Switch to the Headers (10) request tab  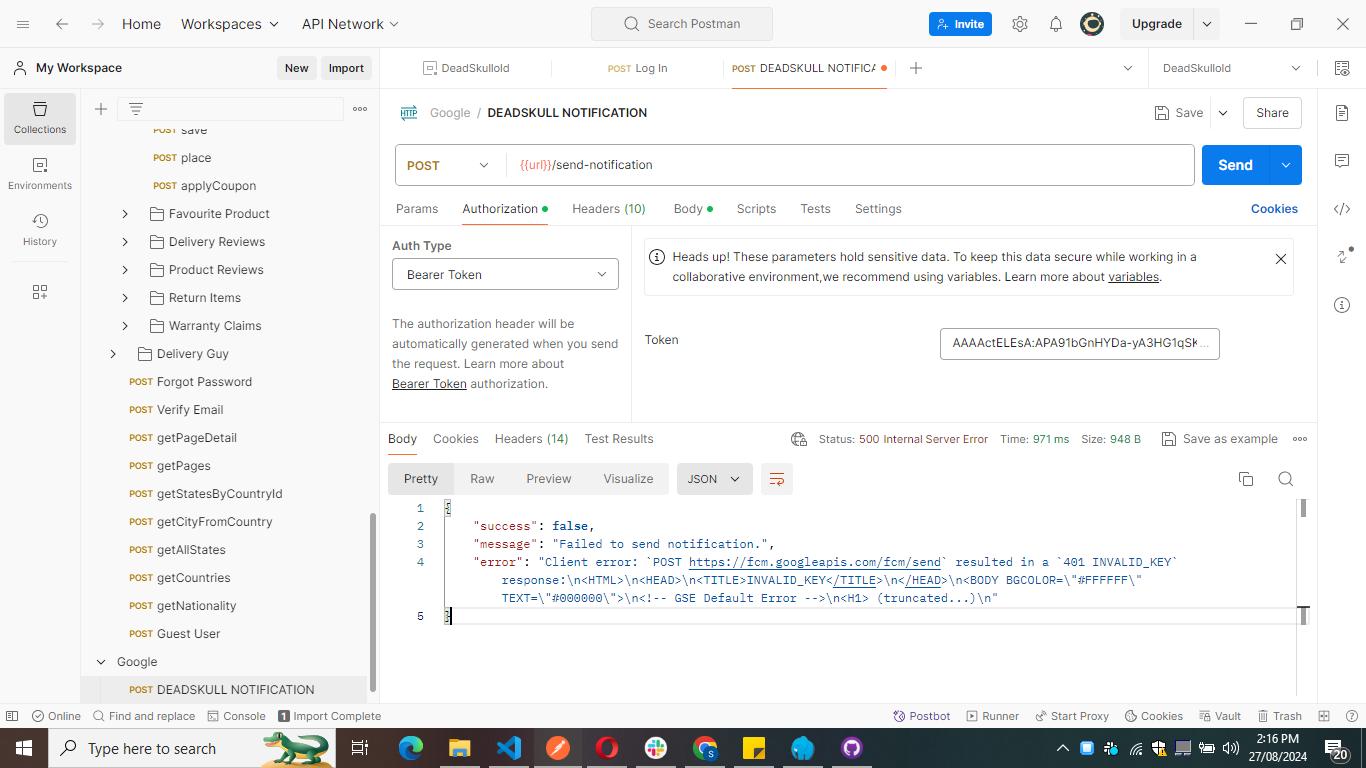coord(608,209)
